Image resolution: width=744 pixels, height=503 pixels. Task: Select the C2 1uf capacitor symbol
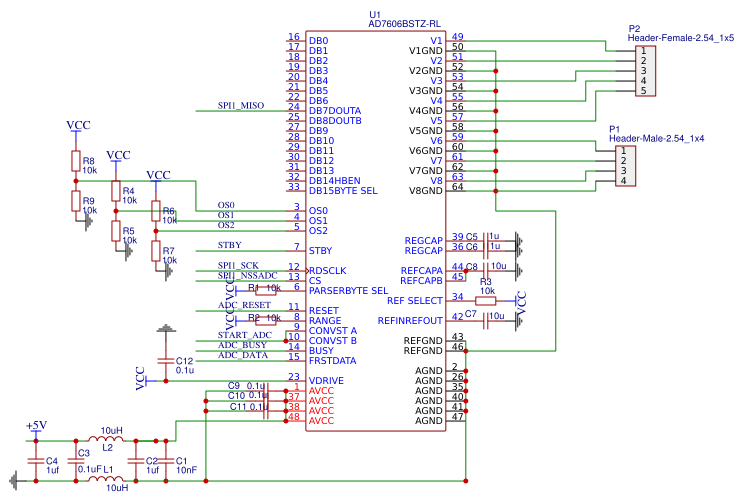tap(136, 461)
